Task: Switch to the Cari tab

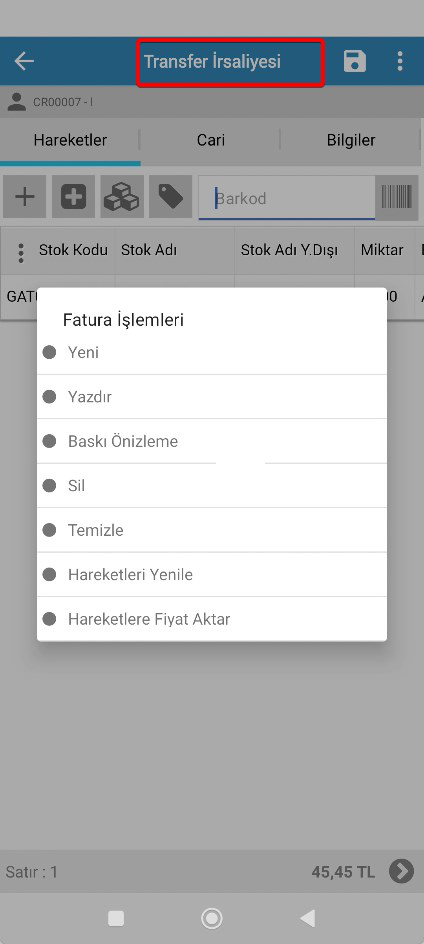Action: coord(211,140)
